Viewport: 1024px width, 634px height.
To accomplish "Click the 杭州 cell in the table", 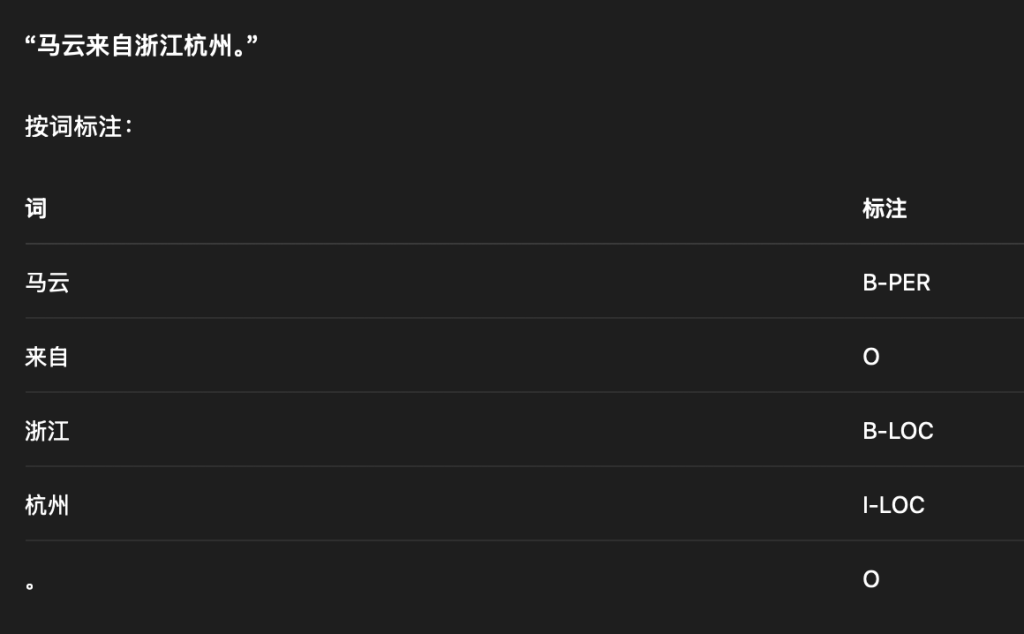I will [x=47, y=505].
